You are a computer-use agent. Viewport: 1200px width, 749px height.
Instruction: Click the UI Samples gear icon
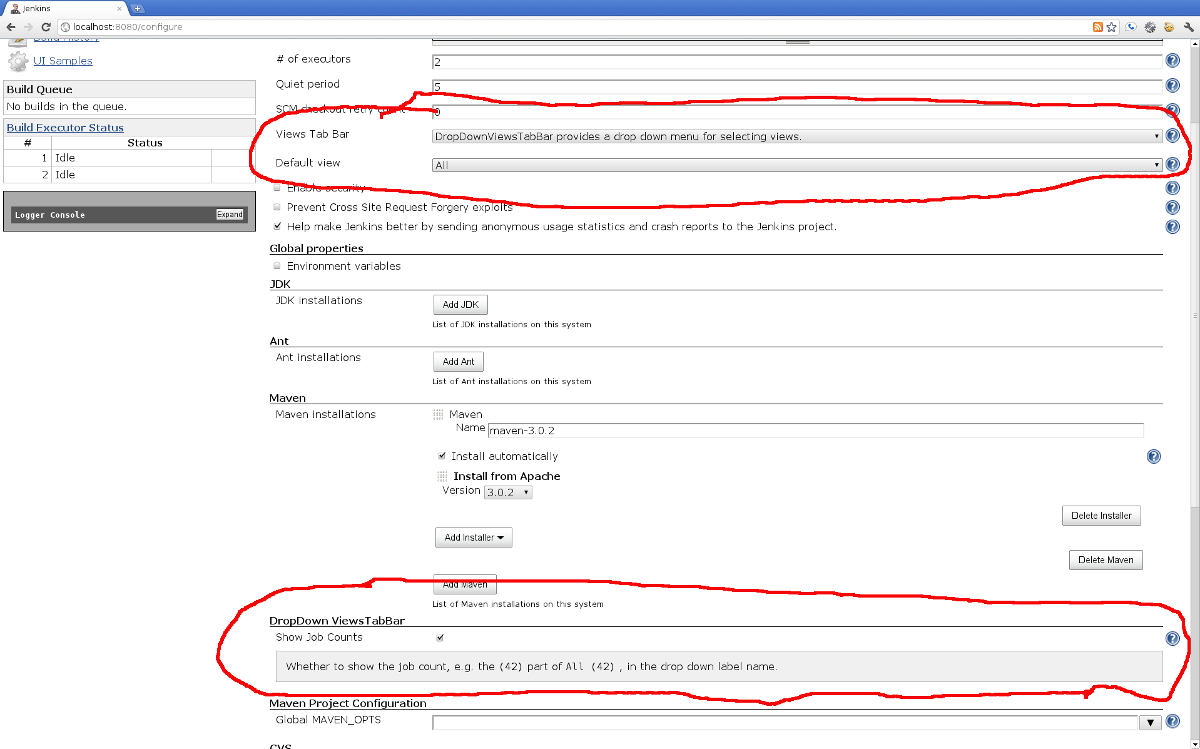coord(17,62)
